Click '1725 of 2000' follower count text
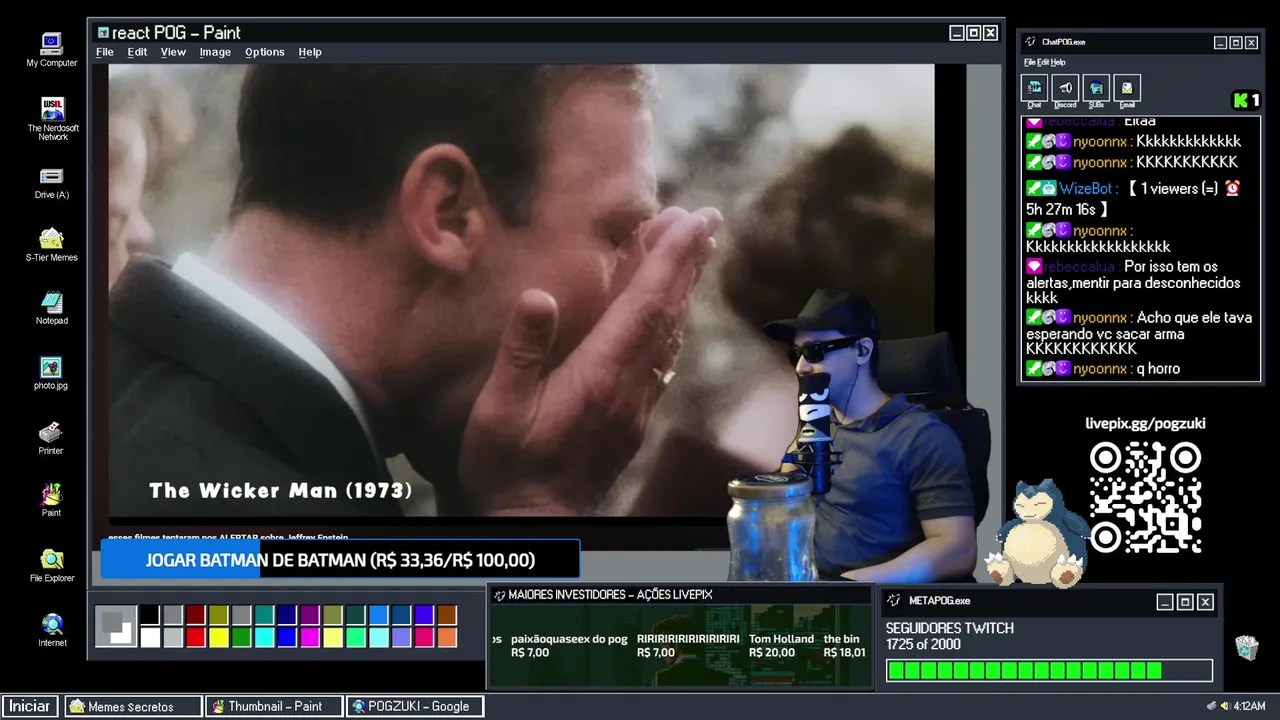 pos(923,644)
